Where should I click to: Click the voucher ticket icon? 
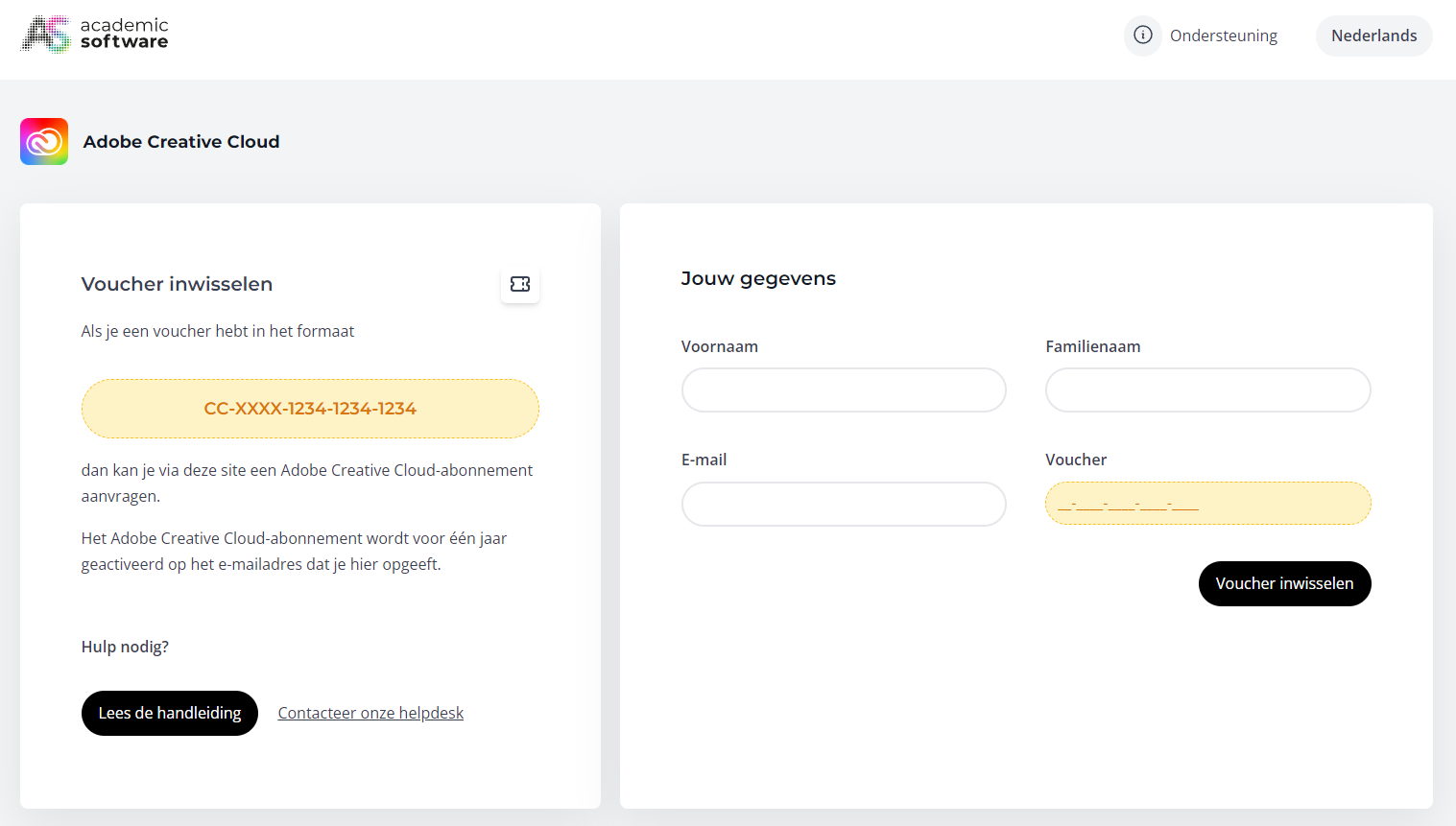click(x=520, y=284)
